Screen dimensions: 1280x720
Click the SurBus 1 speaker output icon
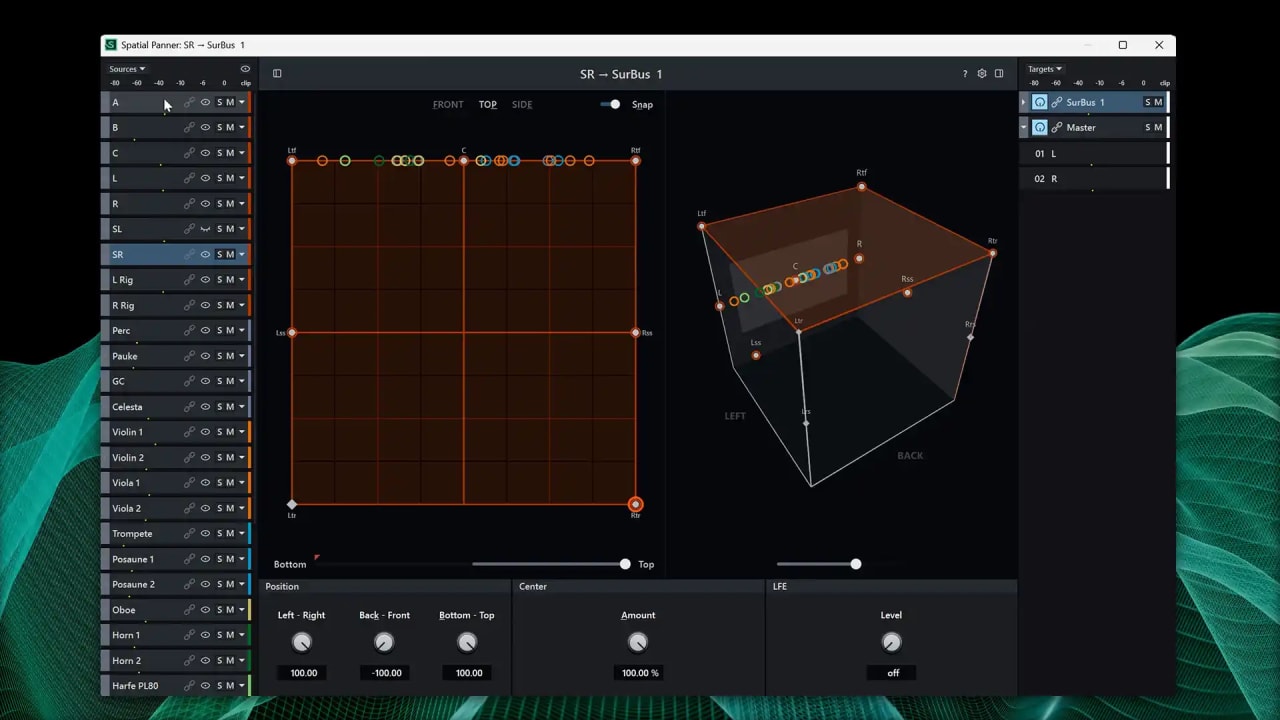[x=1039, y=102]
